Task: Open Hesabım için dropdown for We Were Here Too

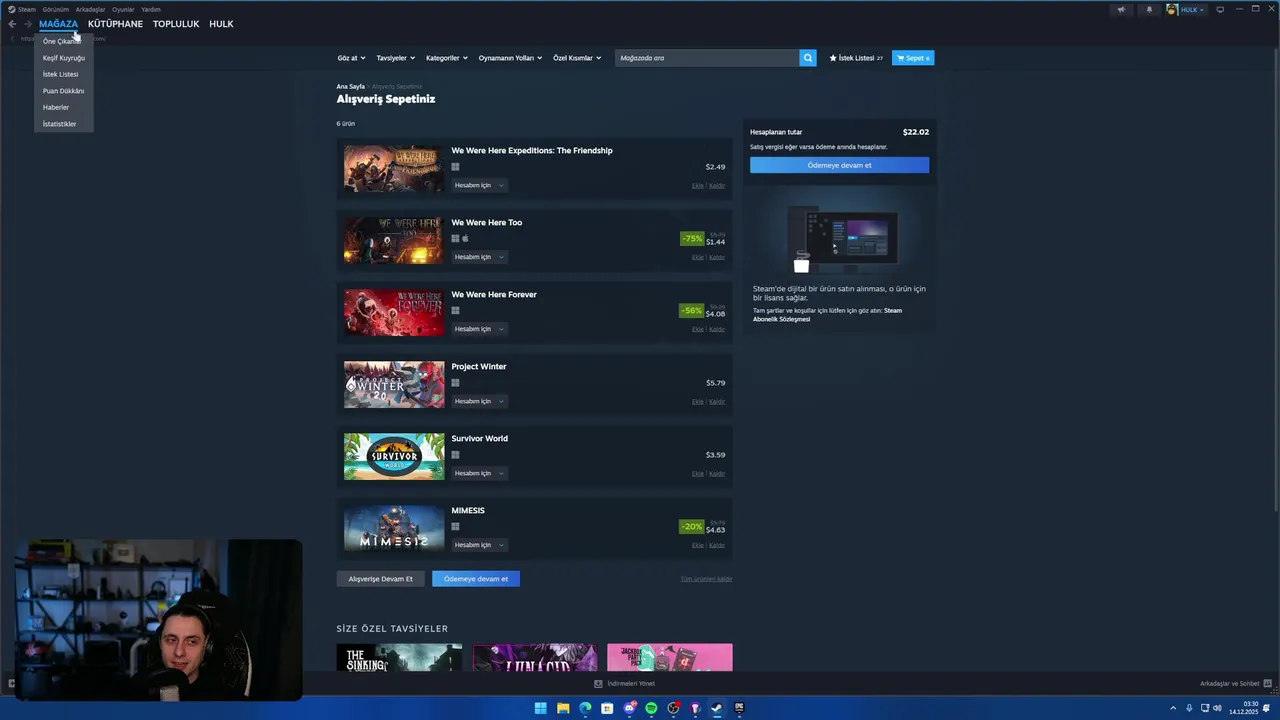Action: coord(479,257)
